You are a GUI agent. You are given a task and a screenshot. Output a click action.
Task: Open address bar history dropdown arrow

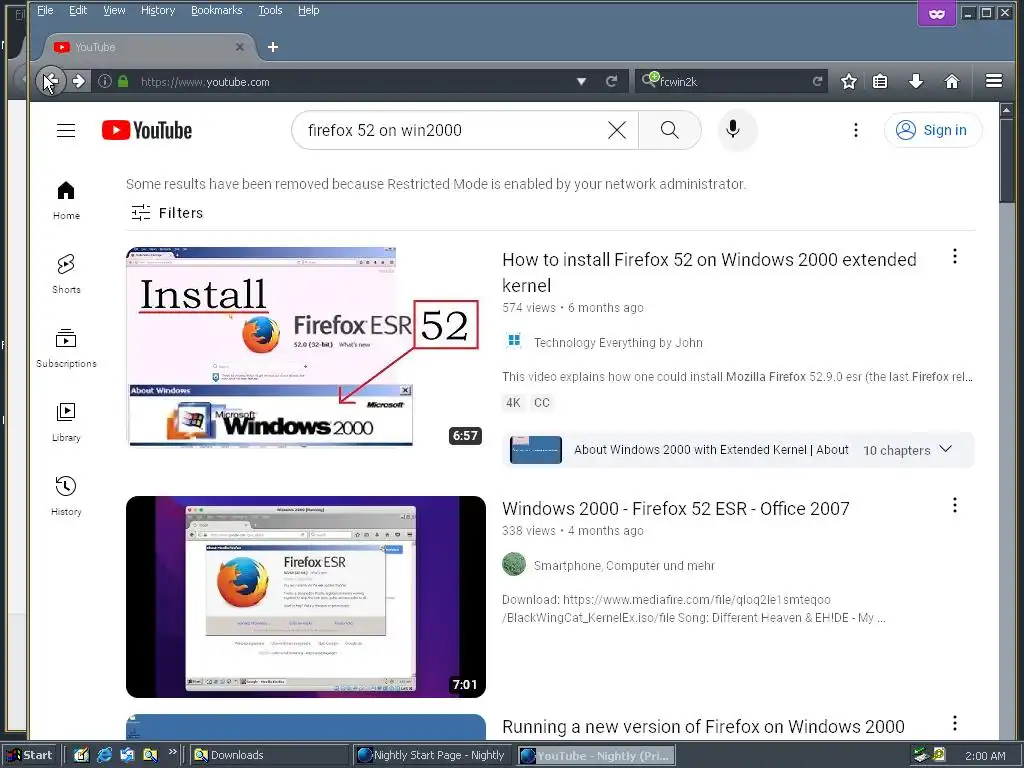pos(581,82)
